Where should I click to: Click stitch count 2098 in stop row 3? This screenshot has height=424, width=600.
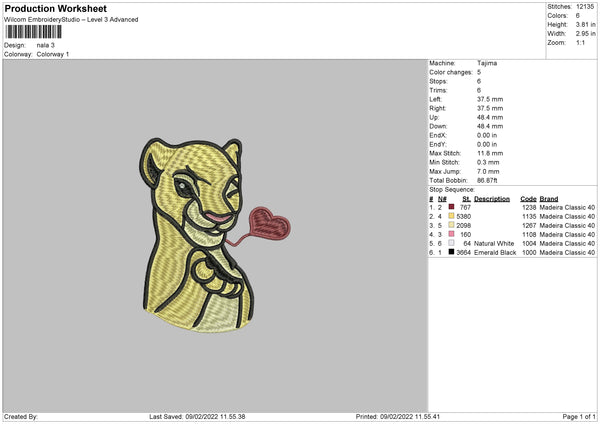tap(464, 225)
